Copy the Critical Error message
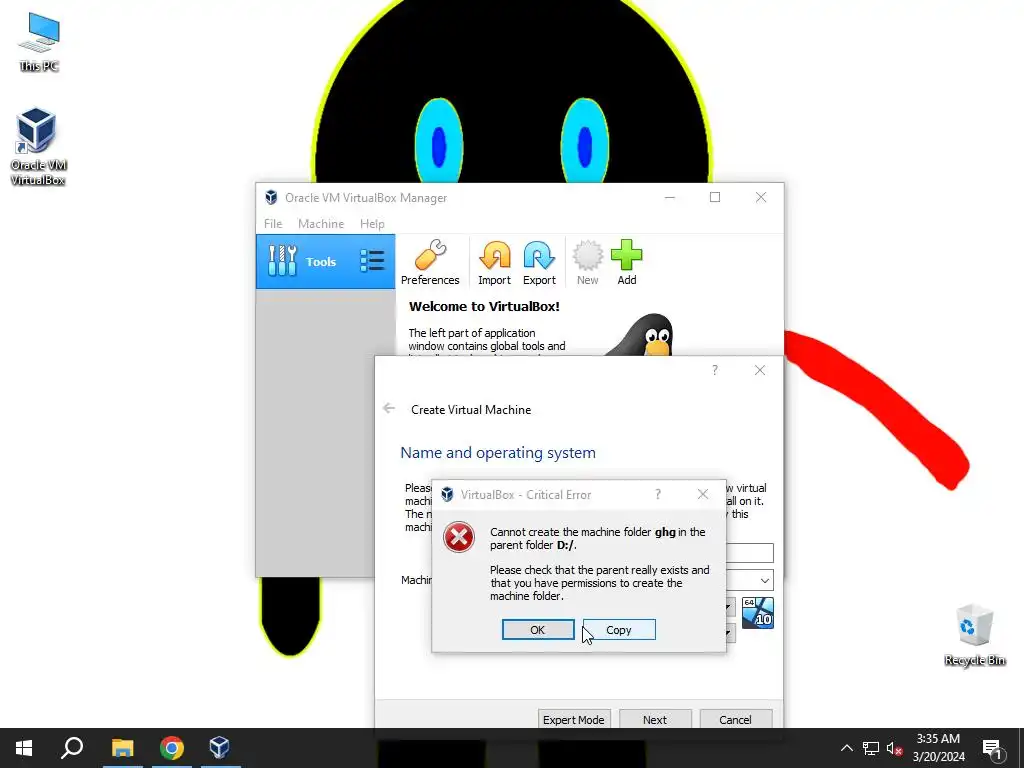 click(618, 630)
